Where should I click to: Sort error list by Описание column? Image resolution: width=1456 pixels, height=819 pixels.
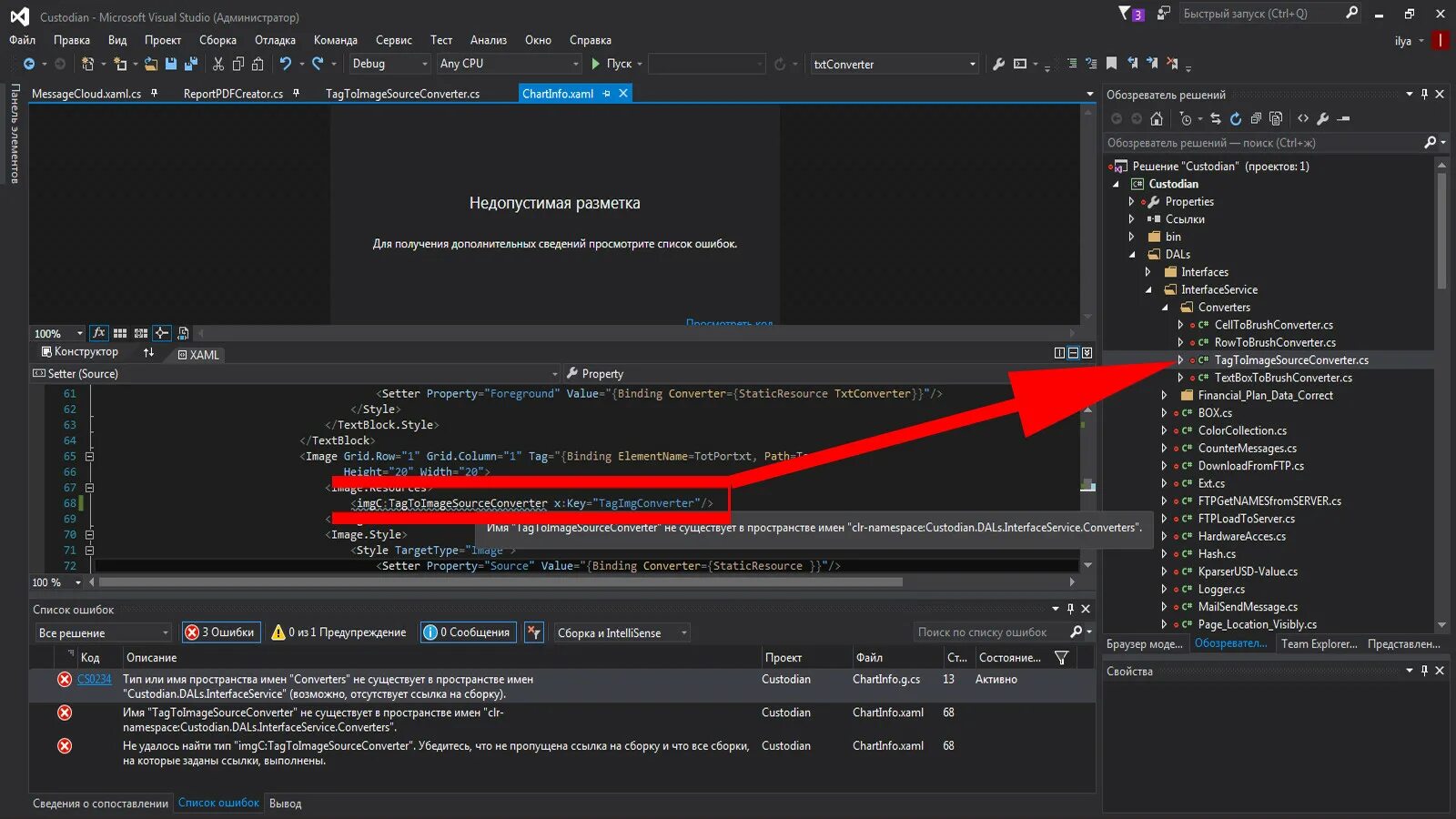coord(152,658)
